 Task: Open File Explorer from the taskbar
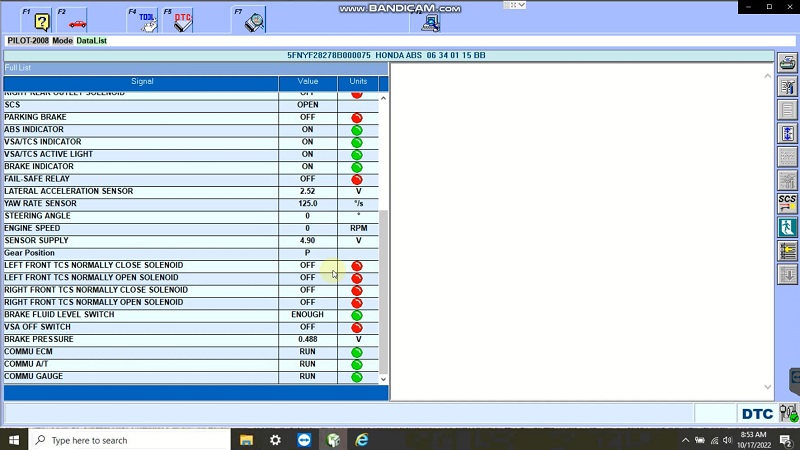pyautogui.click(x=246, y=440)
